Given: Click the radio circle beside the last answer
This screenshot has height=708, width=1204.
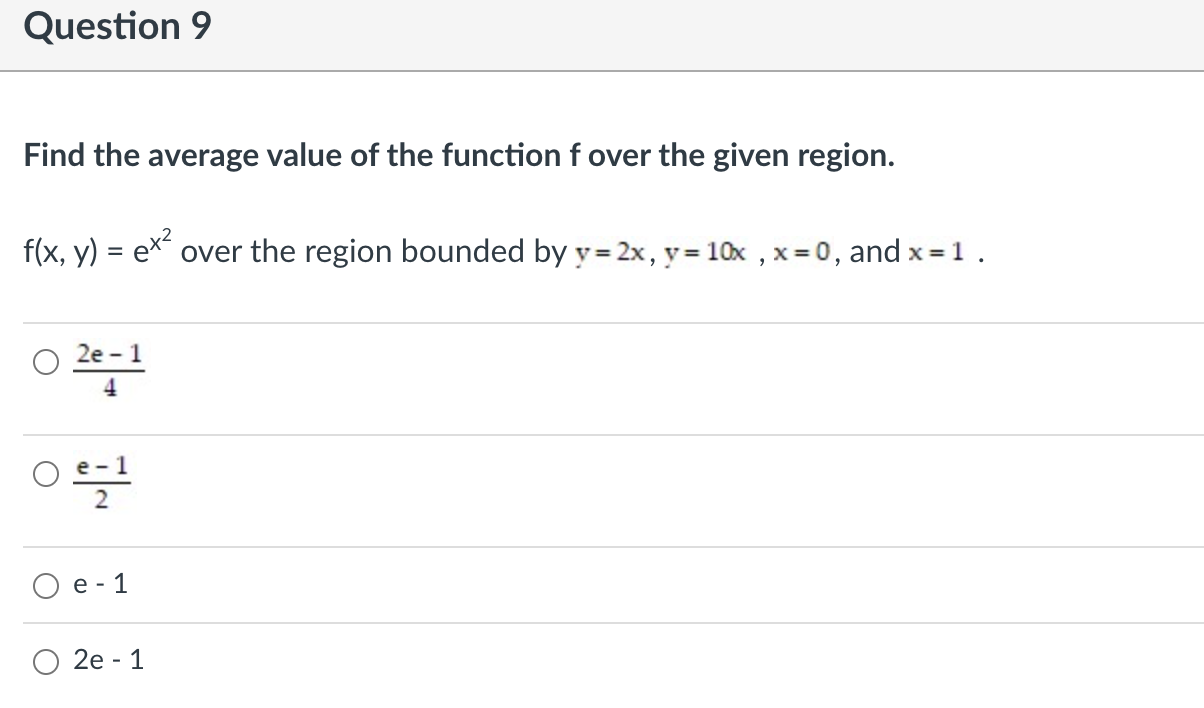Looking at the screenshot, I should [45, 659].
